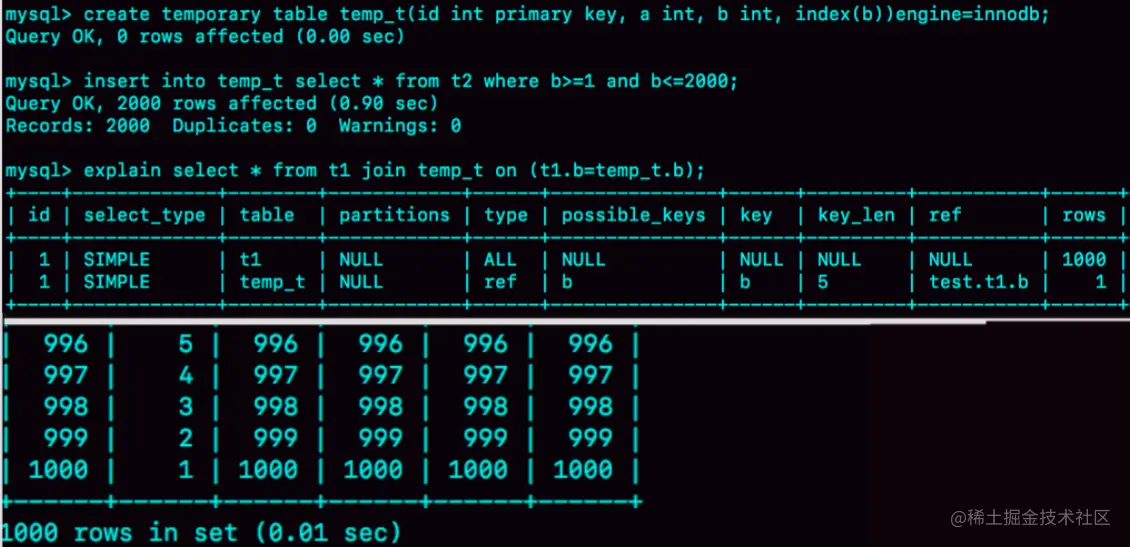This screenshot has height=547, width=1130.
Task: Click key_len 'NULL' in the t1 row
Action: [x=840, y=259]
